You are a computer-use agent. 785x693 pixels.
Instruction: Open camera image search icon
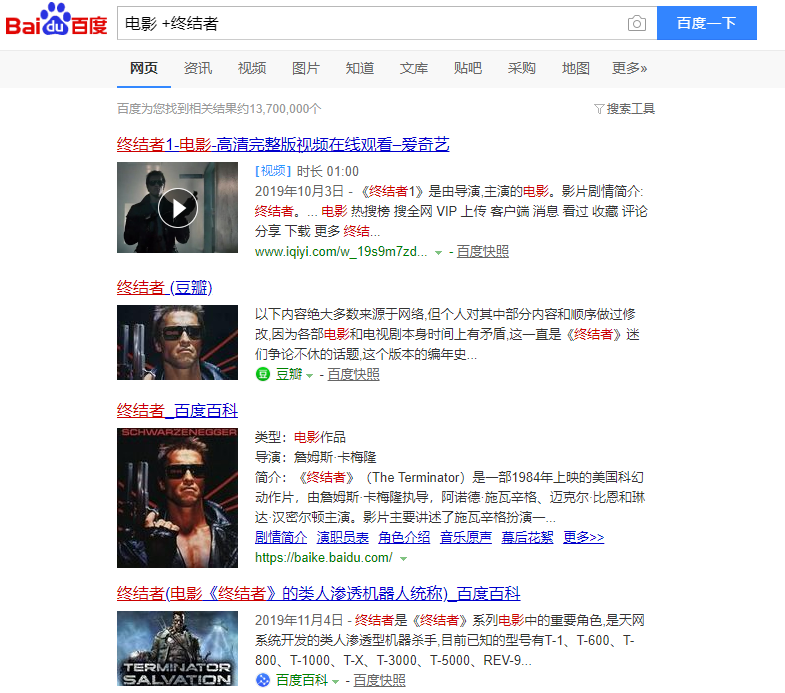pyautogui.click(x=636, y=23)
